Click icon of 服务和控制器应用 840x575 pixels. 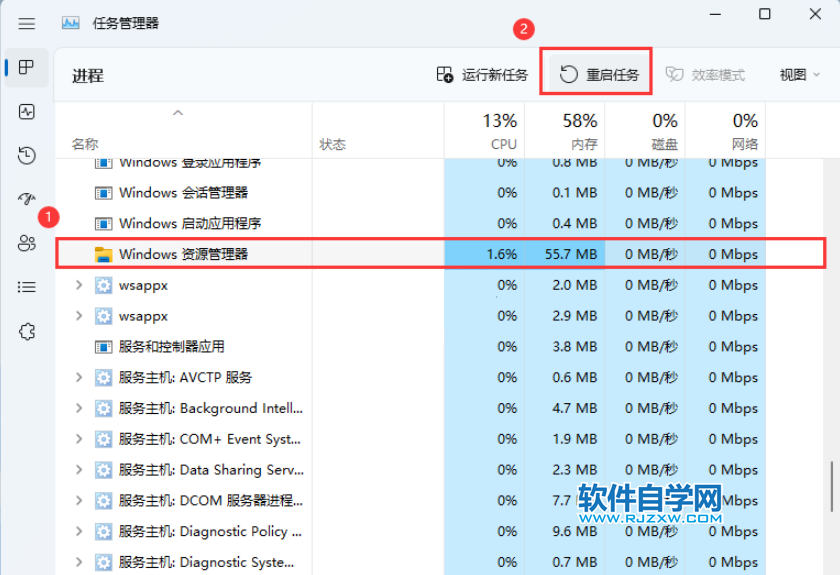pos(103,347)
